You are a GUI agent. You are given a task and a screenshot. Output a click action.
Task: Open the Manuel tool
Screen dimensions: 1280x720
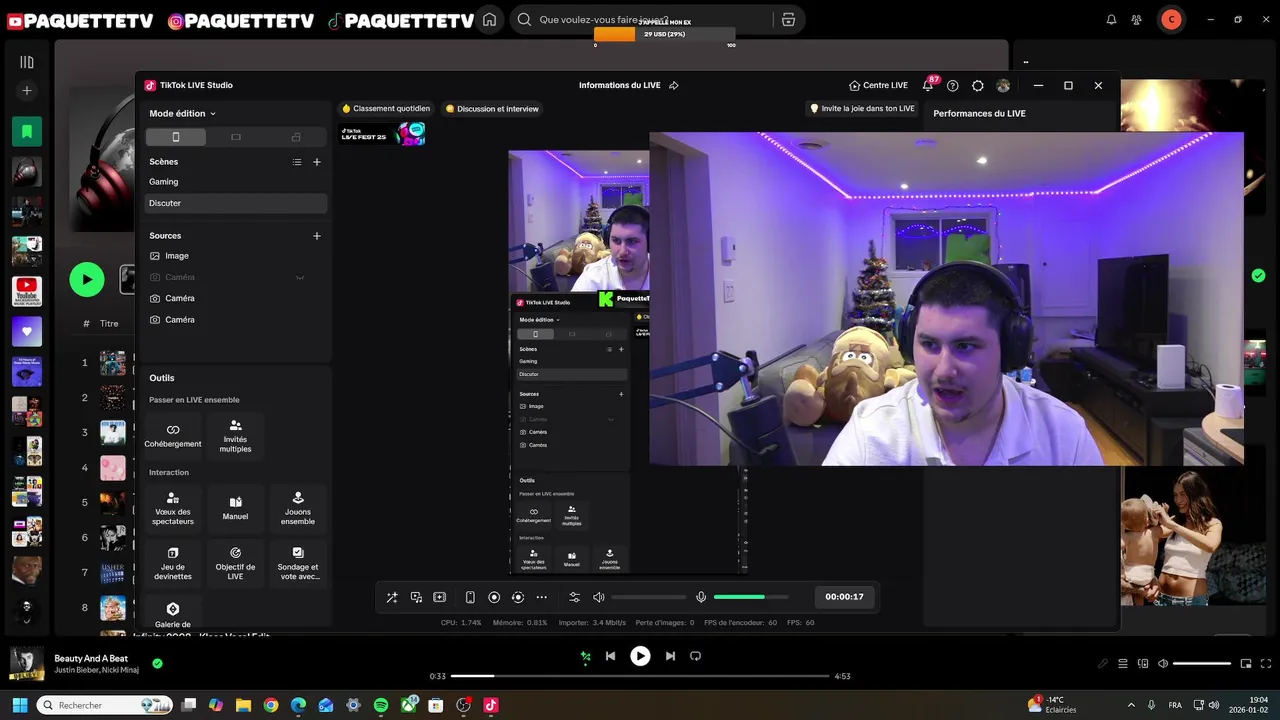pyautogui.click(x=236, y=508)
